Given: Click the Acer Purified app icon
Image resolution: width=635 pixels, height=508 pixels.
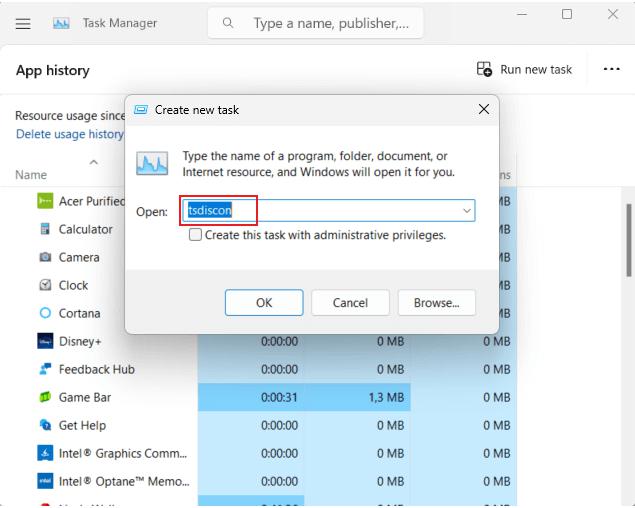Looking at the screenshot, I should coord(45,201).
